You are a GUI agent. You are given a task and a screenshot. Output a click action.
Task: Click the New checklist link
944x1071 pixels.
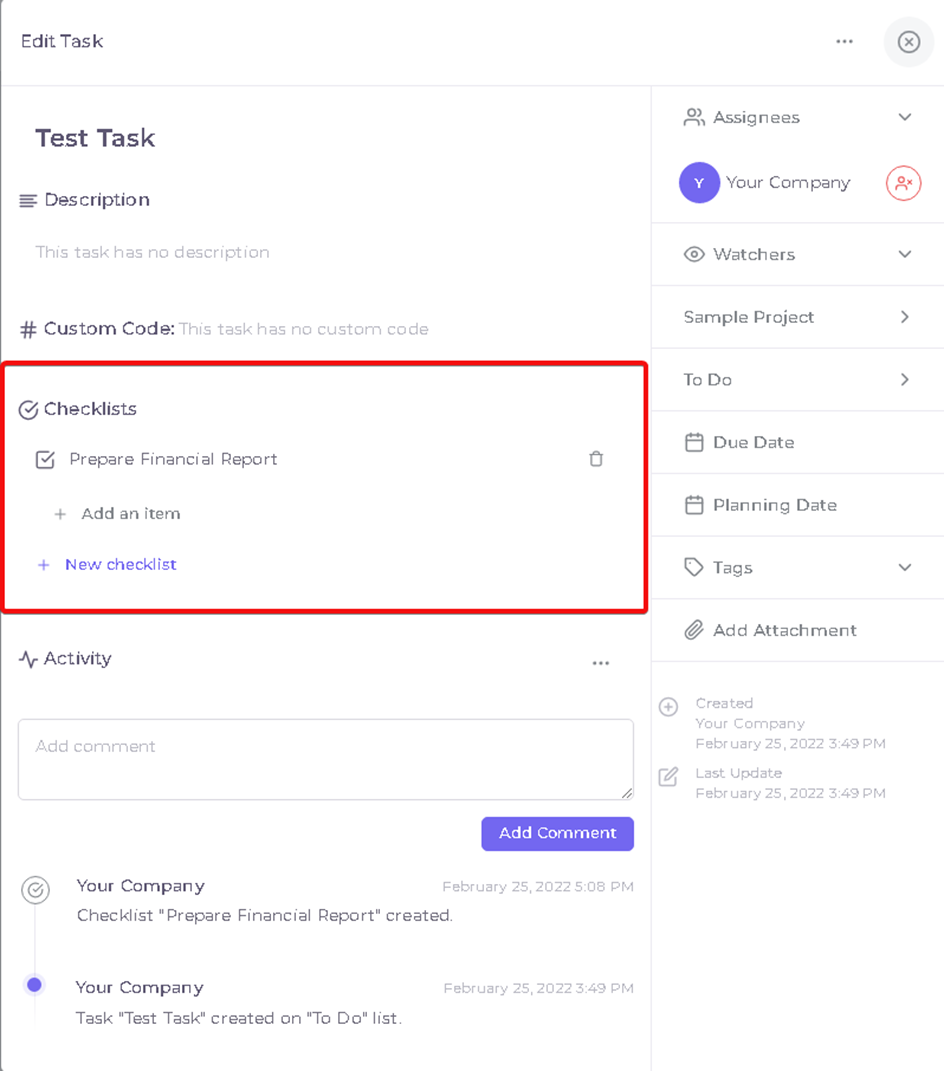click(x=120, y=564)
